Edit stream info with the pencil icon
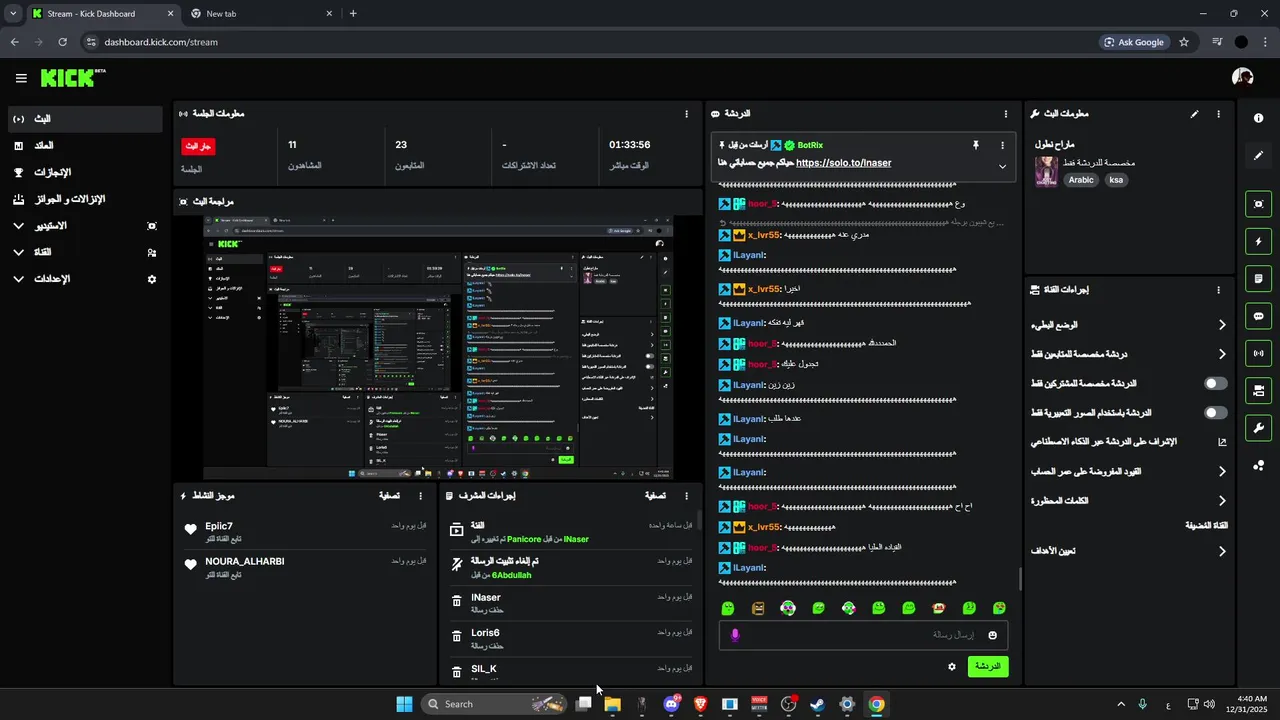 (x=1194, y=114)
